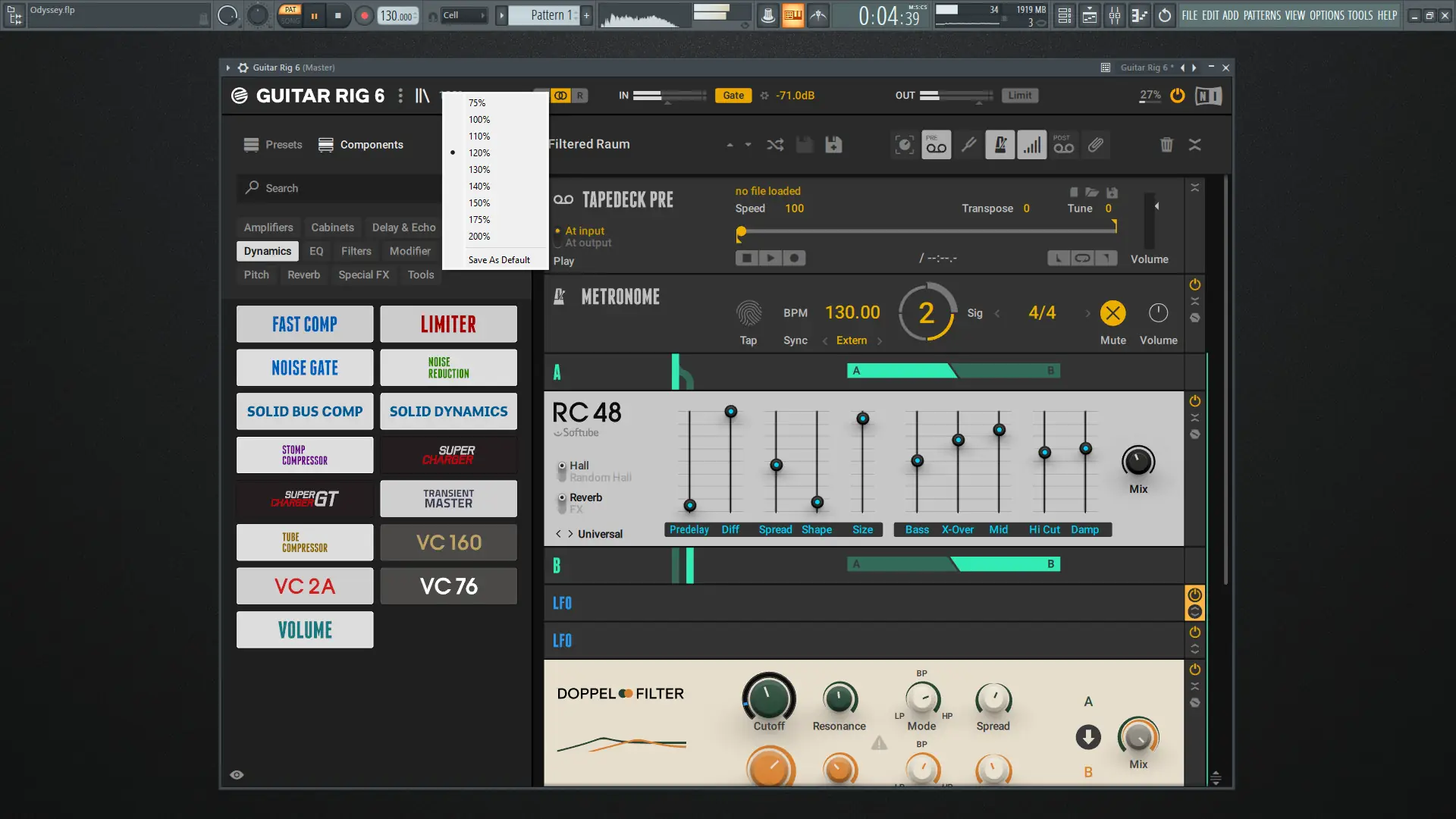1456x819 pixels.
Task: Click the shuffle preset icon
Action: click(775, 145)
